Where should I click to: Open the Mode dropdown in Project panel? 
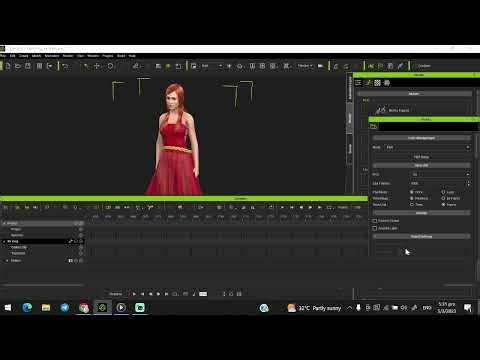(x=428, y=147)
